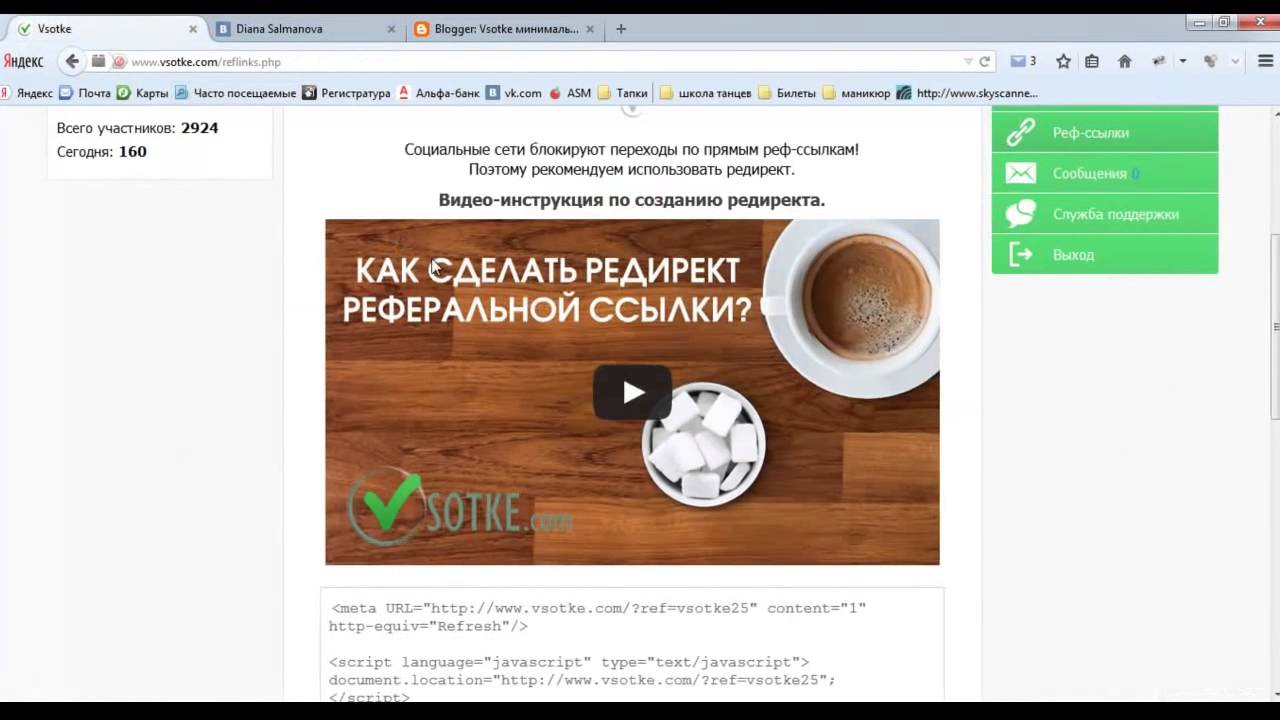Image resolution: width=1280 pixels, height=720 pixels.
Task: Click the exit arrow icon beside Выход
Action: pos(1021,254)
